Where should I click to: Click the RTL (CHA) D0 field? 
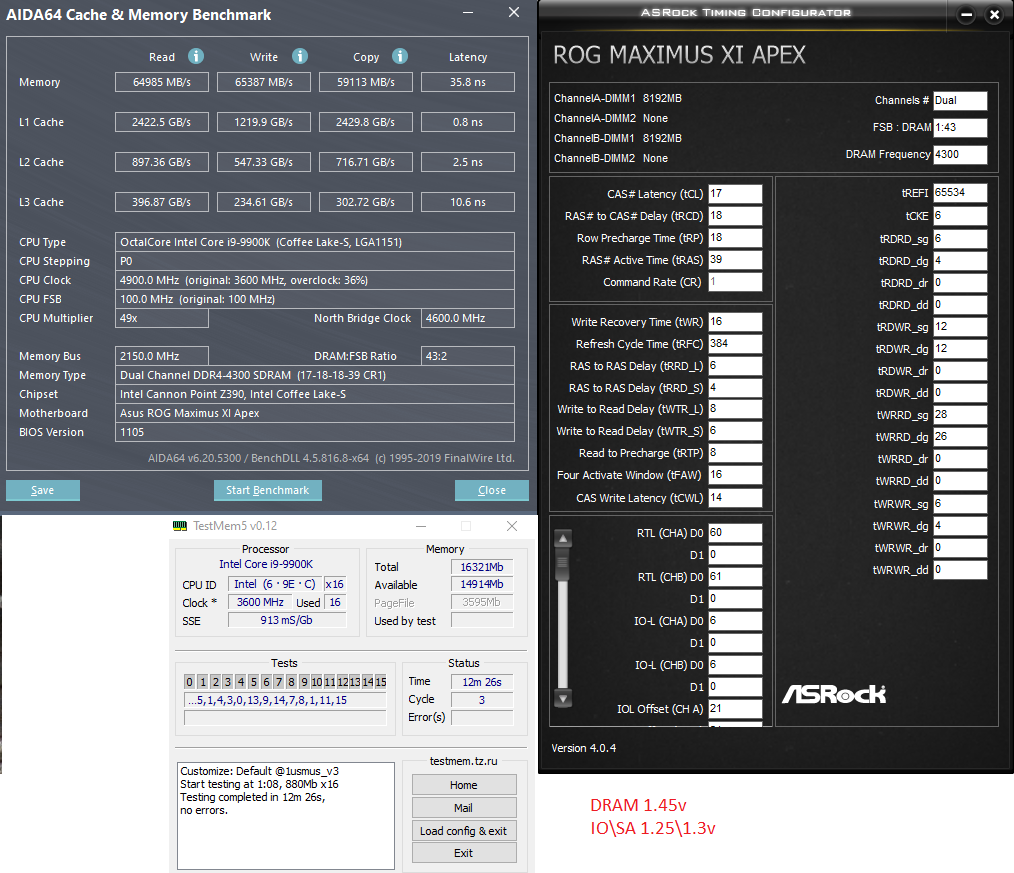click(x=735, y=533)
